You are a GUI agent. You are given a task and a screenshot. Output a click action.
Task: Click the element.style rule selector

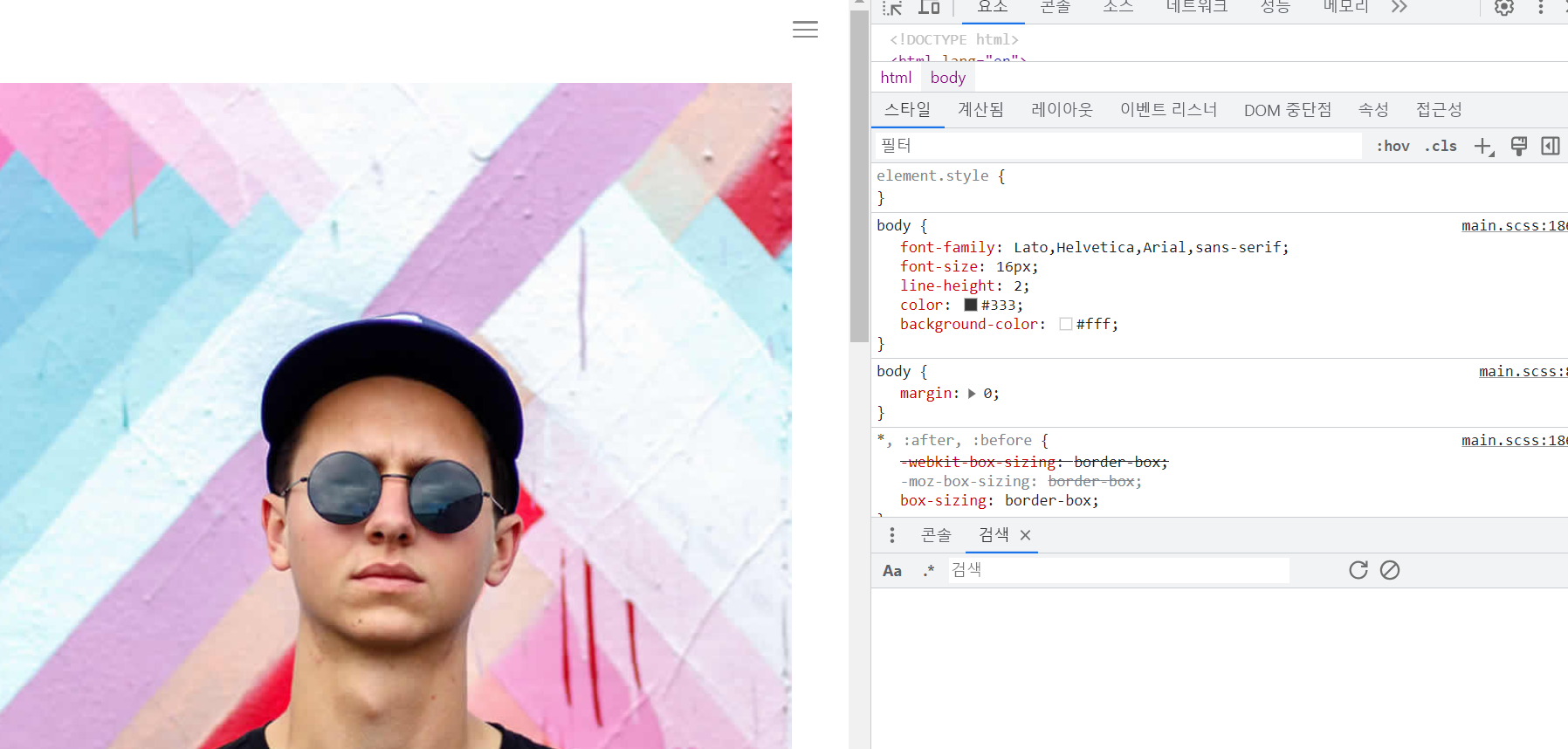coord(932,176)
